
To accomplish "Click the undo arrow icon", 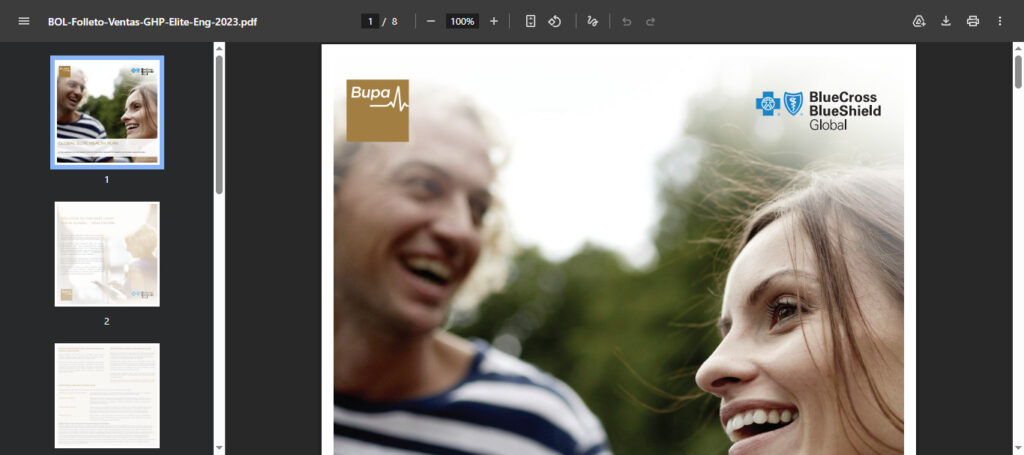I will [627, 22].
